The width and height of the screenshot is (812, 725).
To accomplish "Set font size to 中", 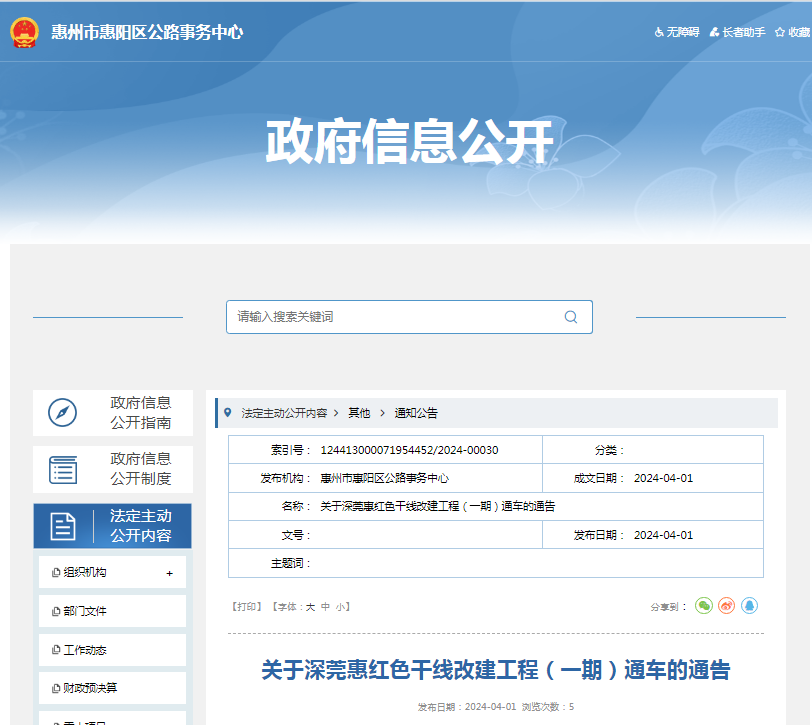I will pyautogui.click(x=325, y=606).
